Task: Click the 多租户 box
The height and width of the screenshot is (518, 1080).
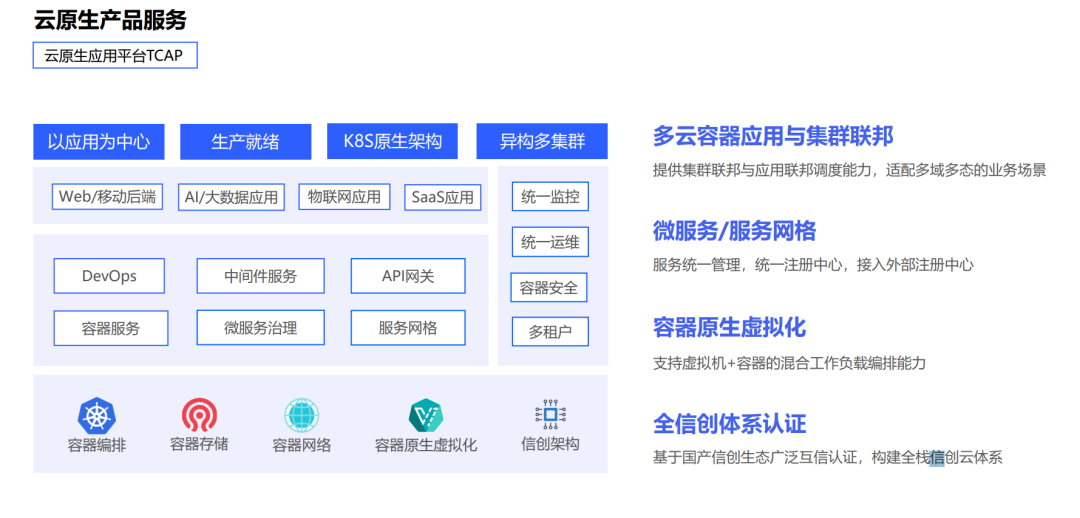Action: pos(550,331)
